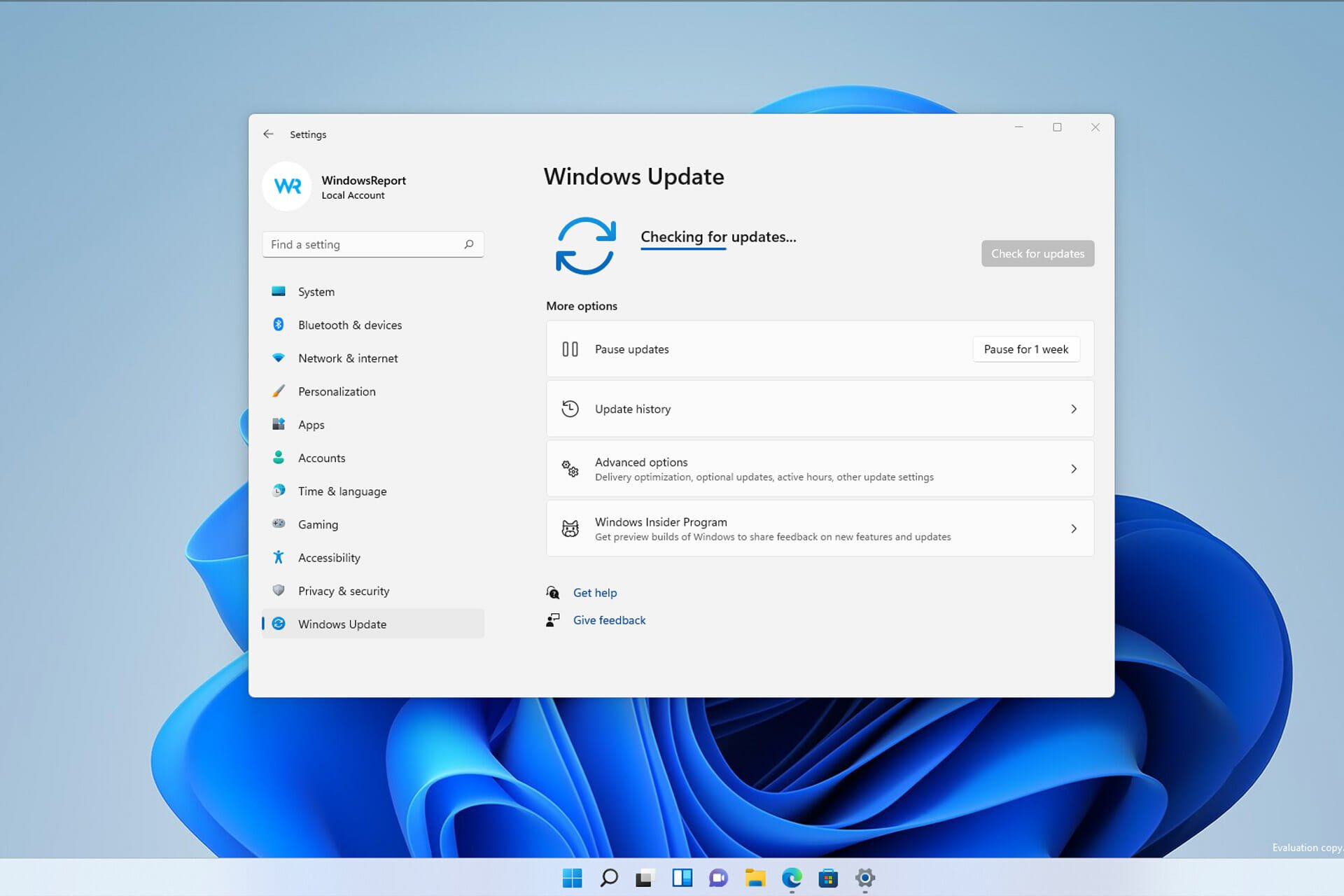The height and width of the screenshot is (896, 1344).
Task: Click WindowsReport account name
Action: (x=363, y=180)
